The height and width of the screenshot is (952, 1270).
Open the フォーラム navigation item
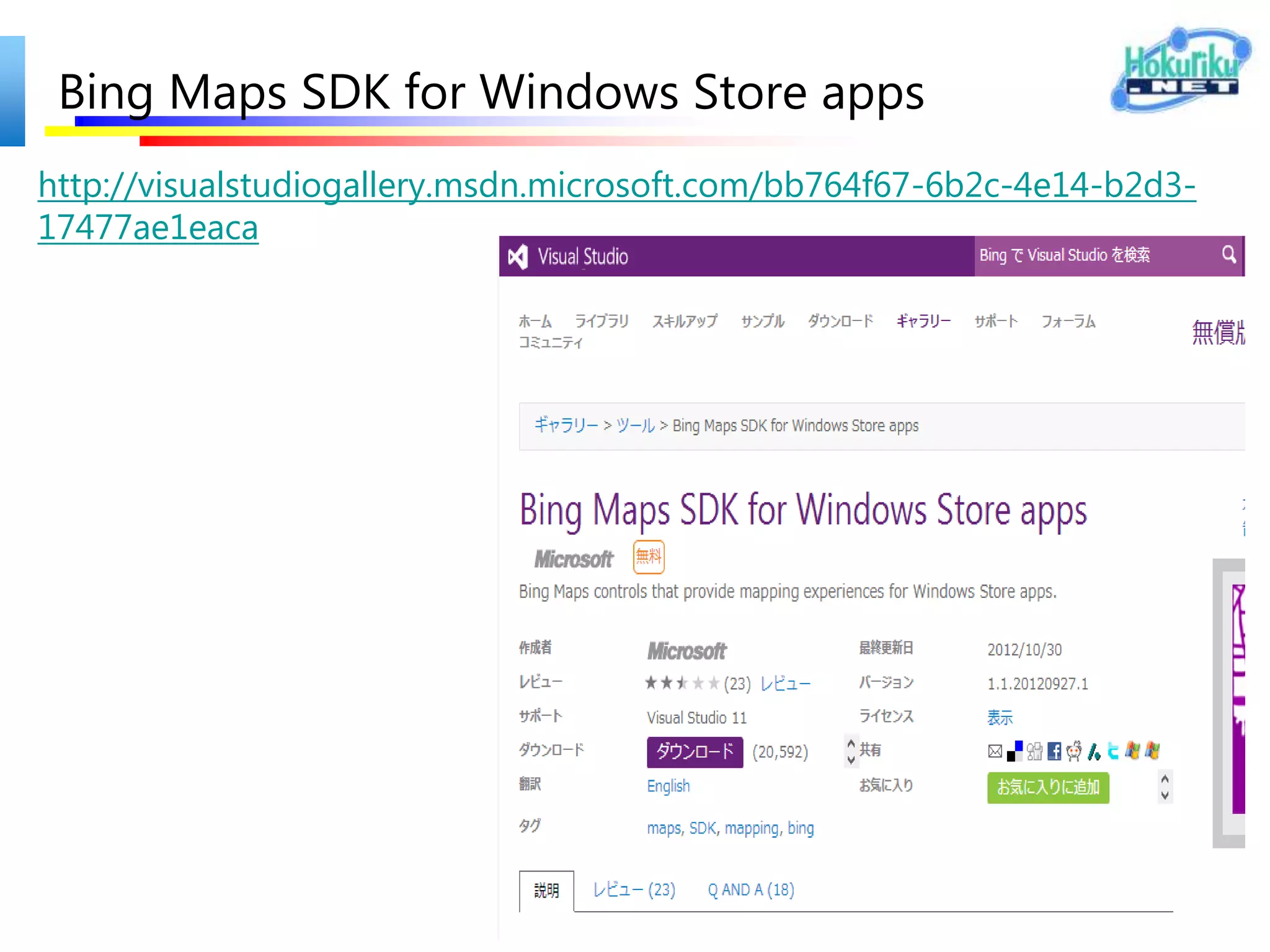coord(1068,321)
